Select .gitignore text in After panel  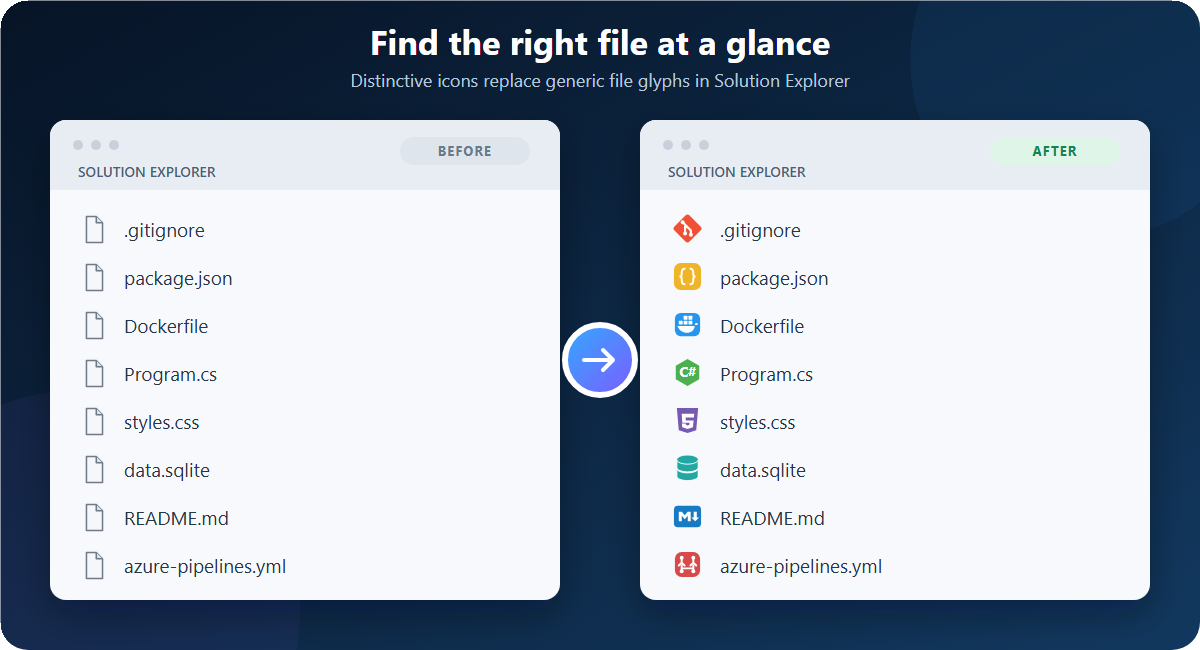760,231
